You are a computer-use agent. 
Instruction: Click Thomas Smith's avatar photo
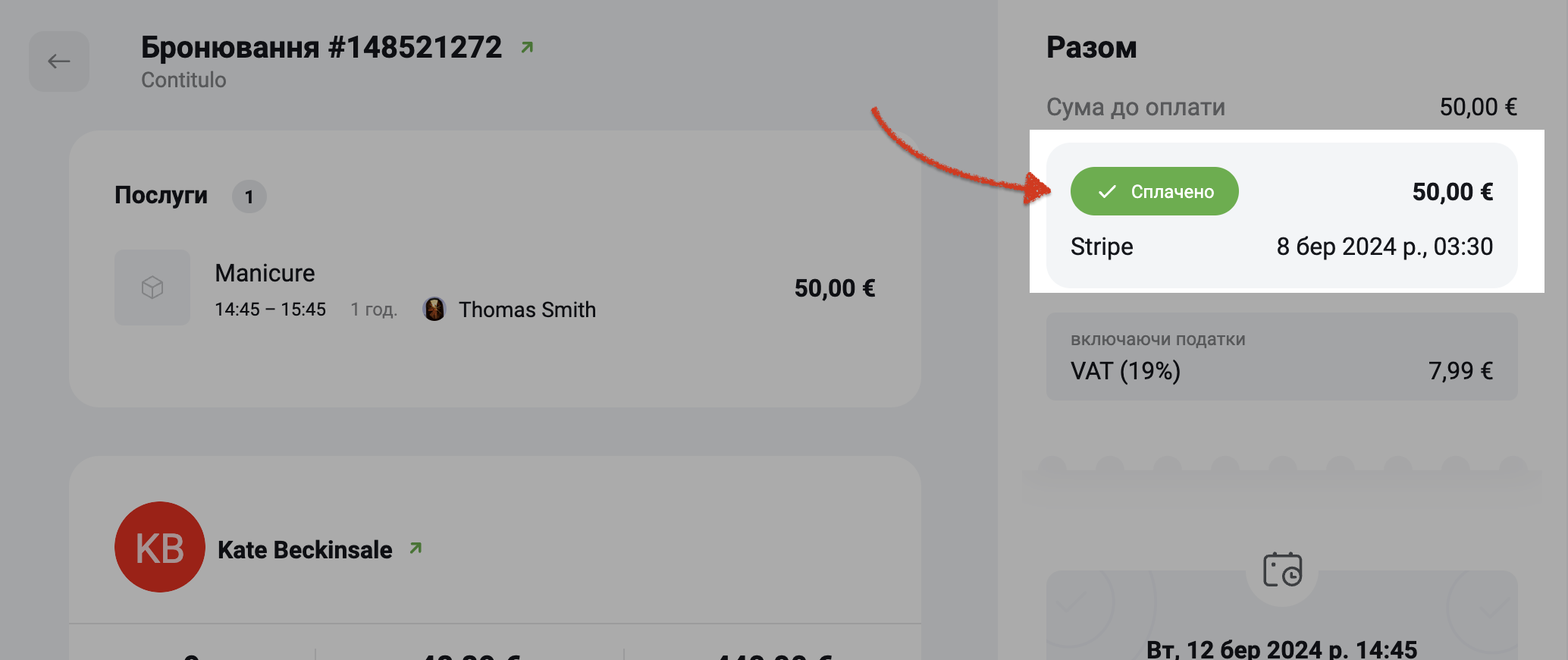434,309
